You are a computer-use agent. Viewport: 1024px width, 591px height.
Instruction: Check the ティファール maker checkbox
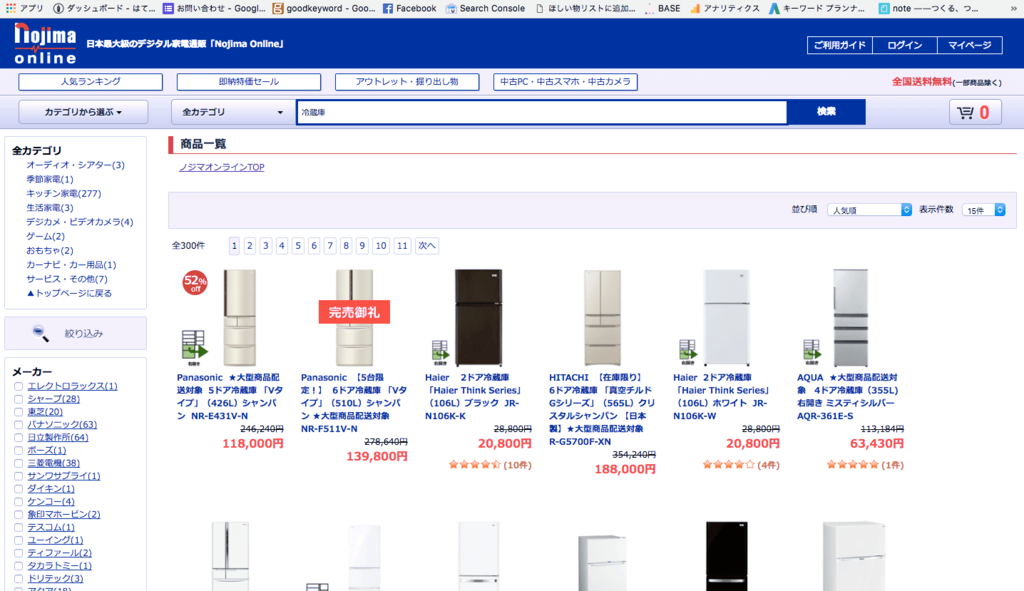(18, 553)
